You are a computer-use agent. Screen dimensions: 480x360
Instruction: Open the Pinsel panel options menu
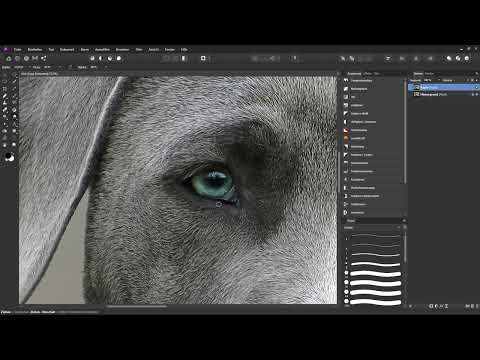[405, 221]
